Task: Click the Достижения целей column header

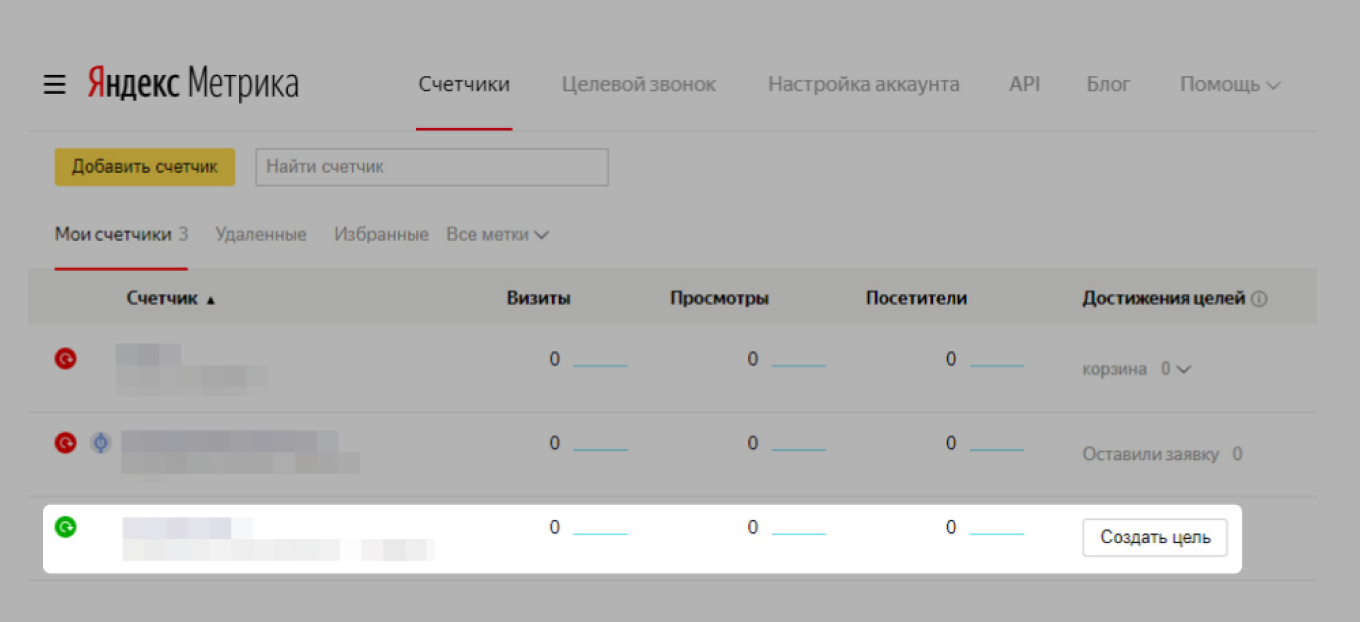Action: (1163, 298)
